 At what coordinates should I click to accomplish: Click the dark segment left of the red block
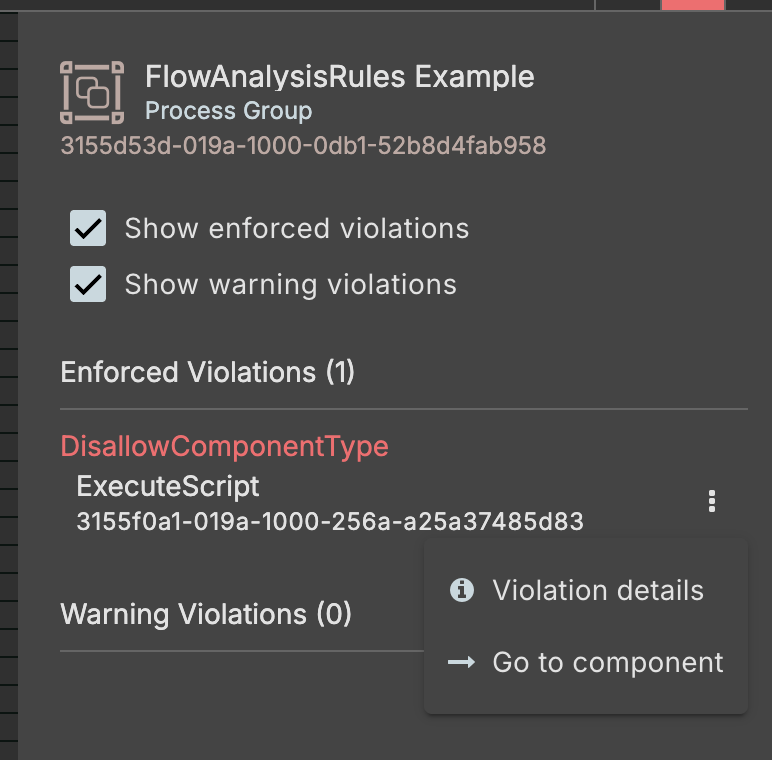pos(627,4)
